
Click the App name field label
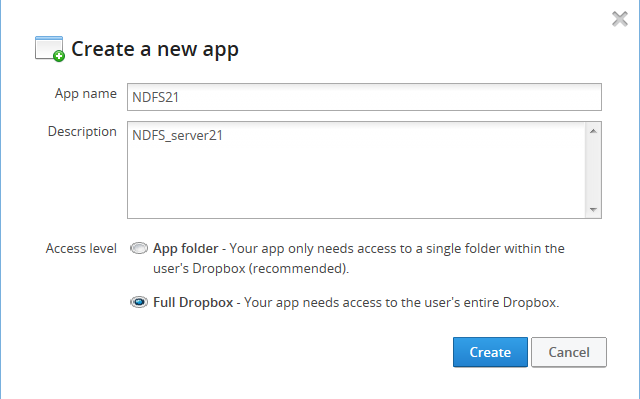(x=86, y=94)
